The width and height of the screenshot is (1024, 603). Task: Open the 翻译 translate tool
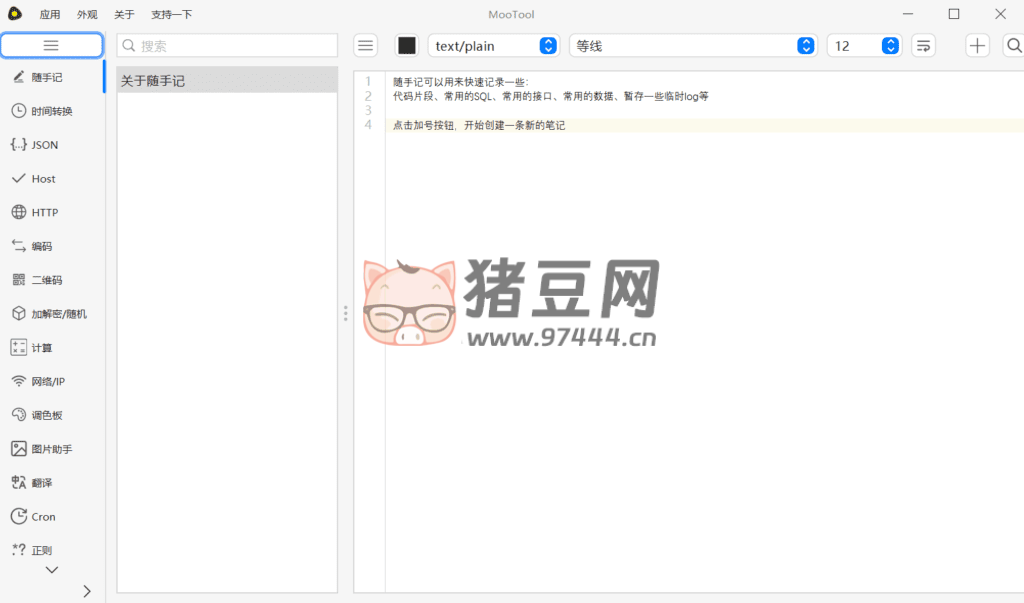(40, 483)
